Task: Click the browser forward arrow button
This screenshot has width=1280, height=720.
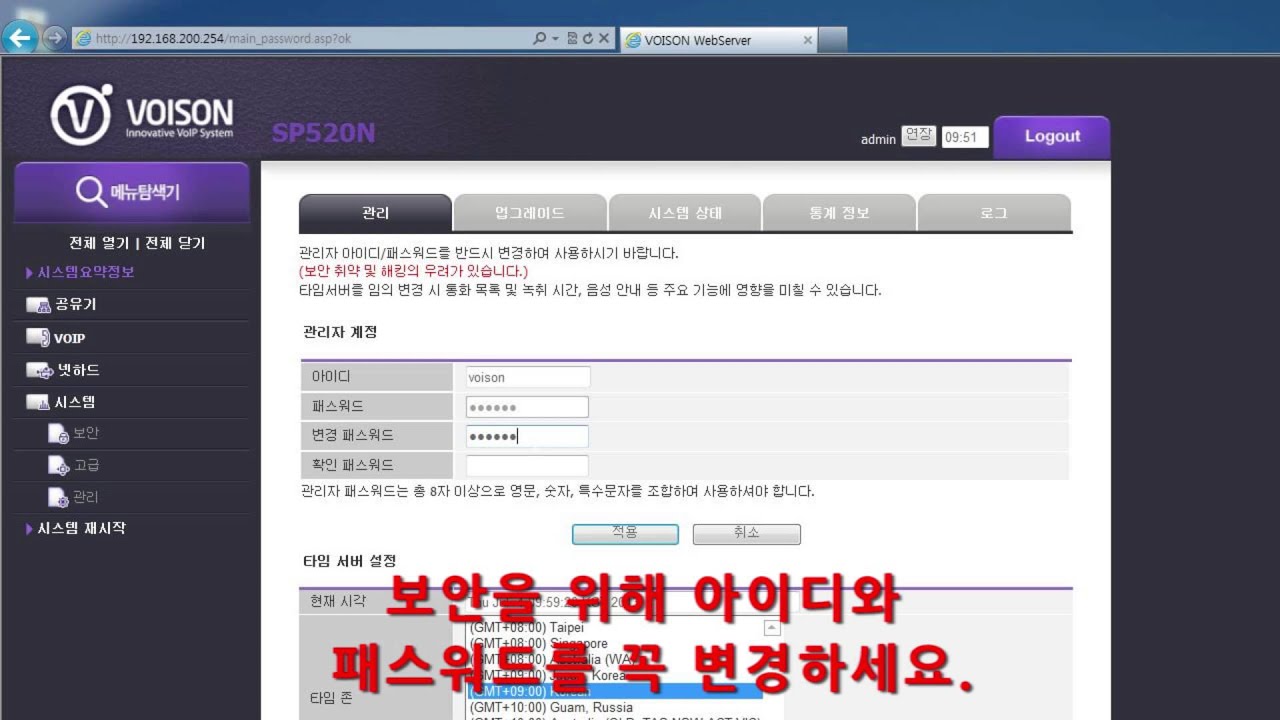Action: 53,39
